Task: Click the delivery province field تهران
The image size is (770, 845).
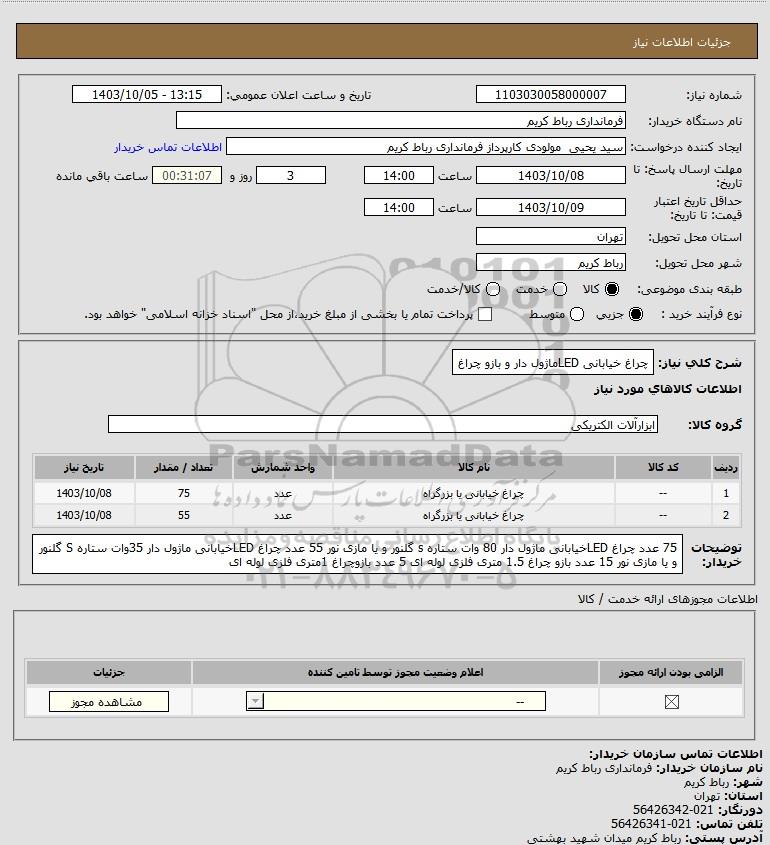Action: [551, 237]
